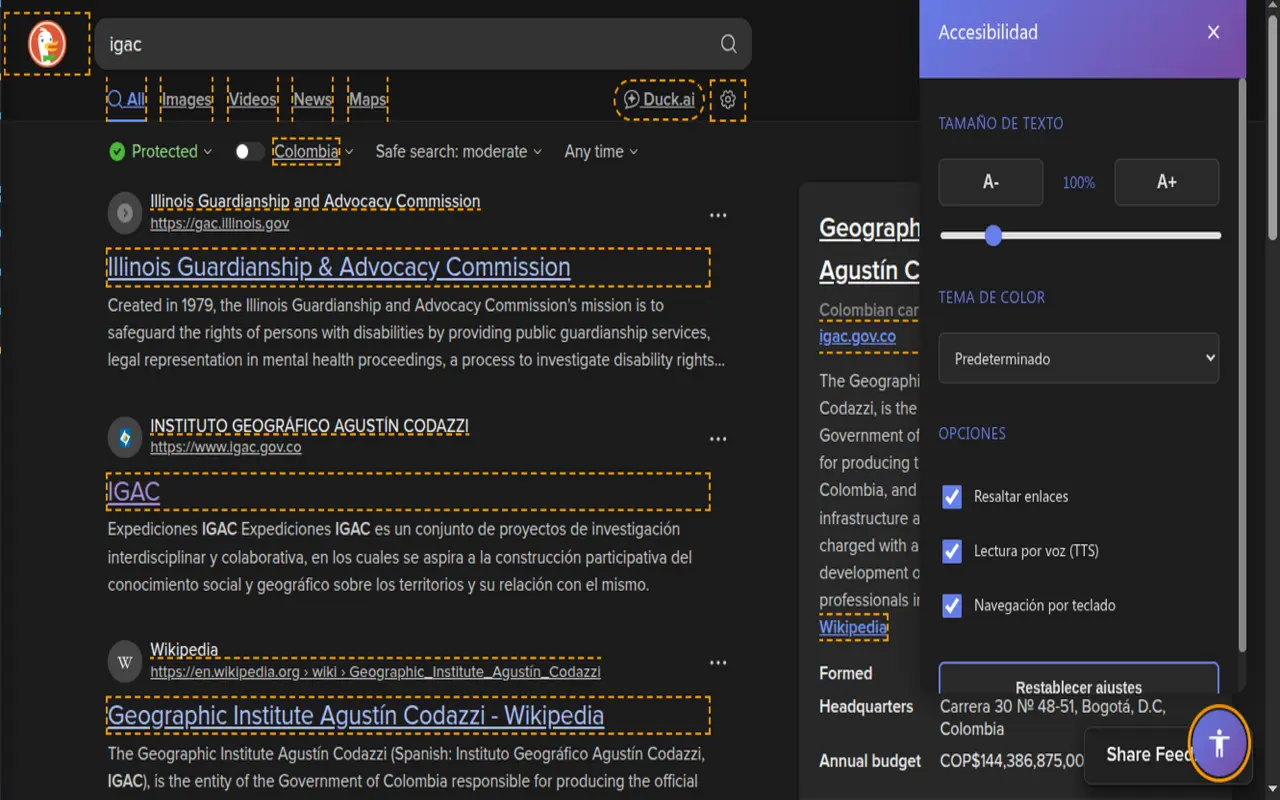
Task: Open more options for the Wikipedia result
Action: pos(717,663)
